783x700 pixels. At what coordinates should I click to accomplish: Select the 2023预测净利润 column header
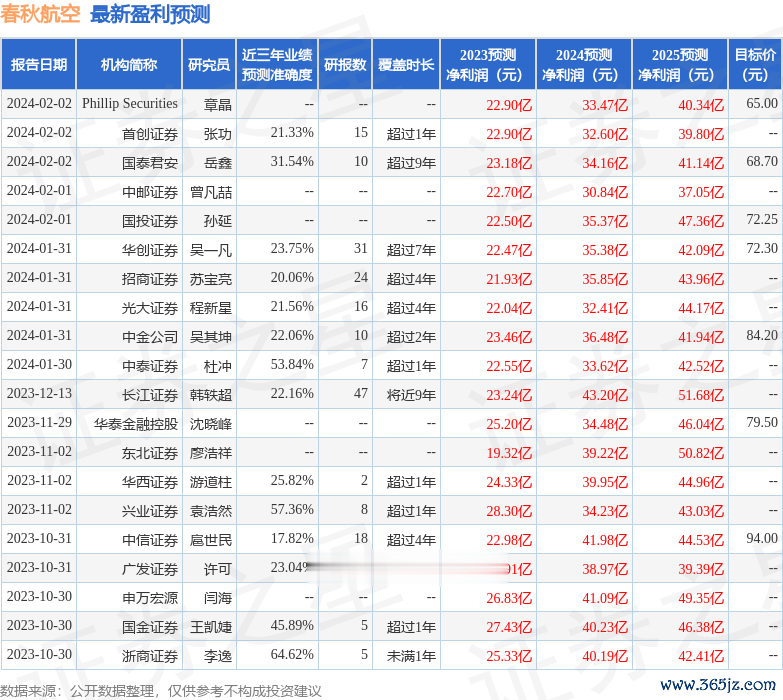point(488,64)
